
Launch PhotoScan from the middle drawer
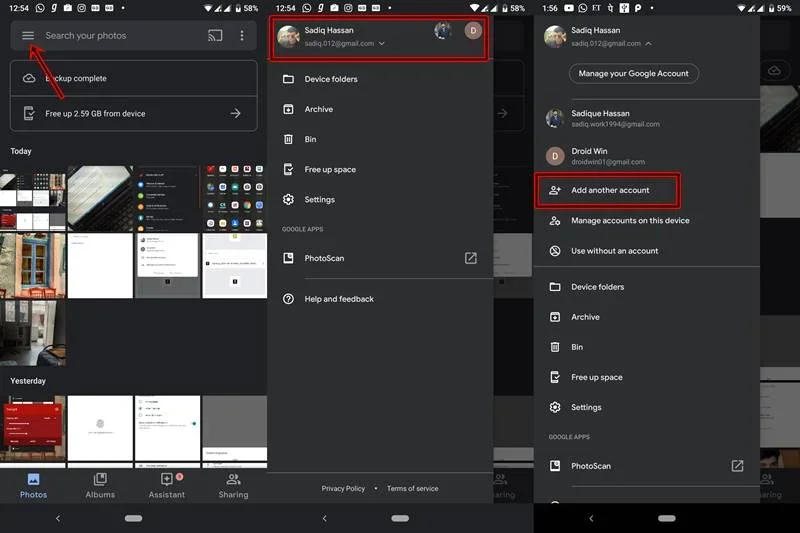380,258
